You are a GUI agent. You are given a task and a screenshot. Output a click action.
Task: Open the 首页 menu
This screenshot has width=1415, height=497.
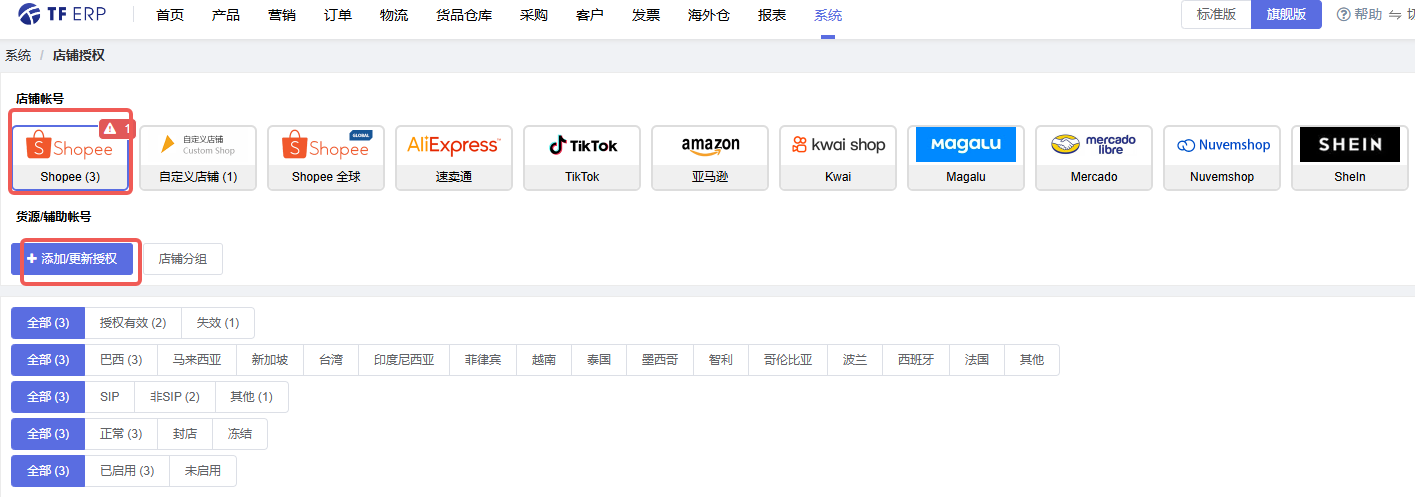[x=170, y=15]
